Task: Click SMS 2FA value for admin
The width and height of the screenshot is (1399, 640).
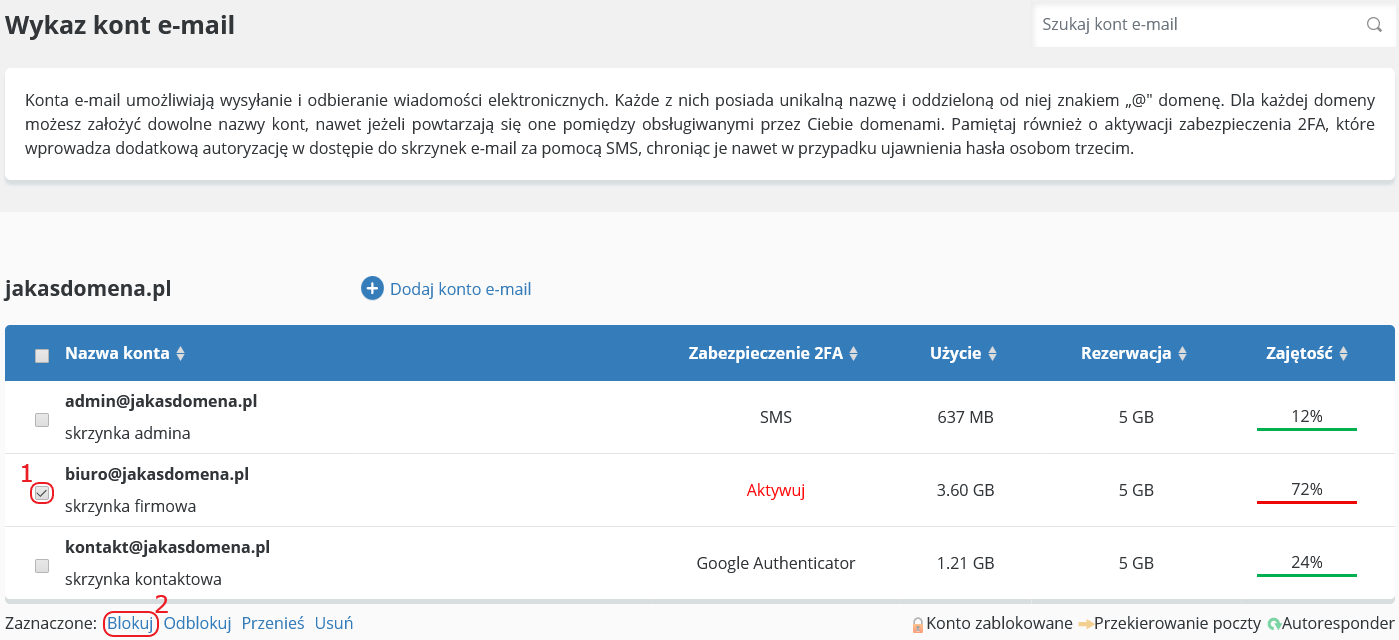Action: coord(776,417)
